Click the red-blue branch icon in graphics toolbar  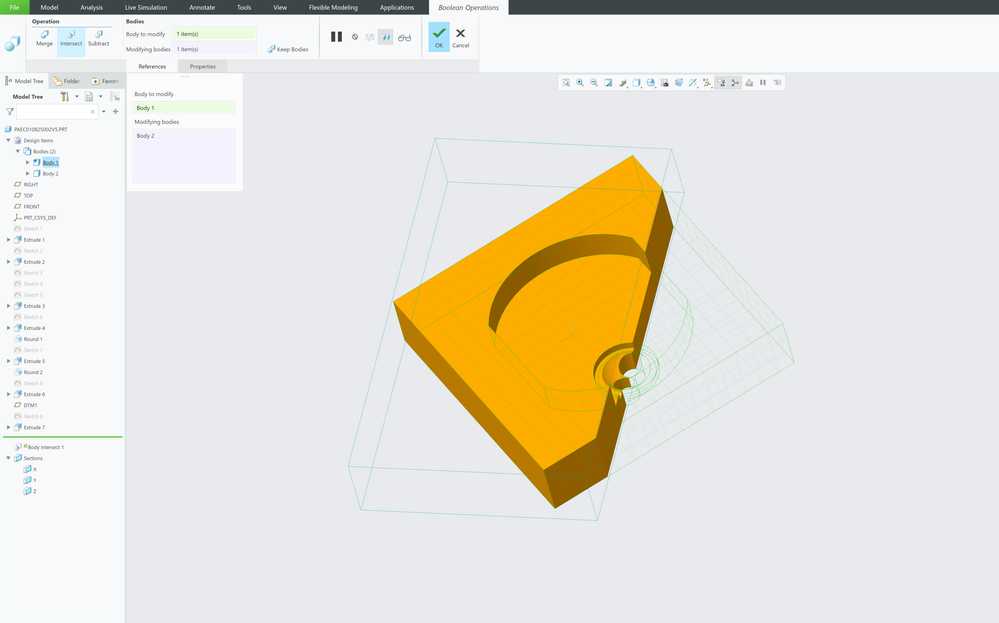tap(735, 83)
